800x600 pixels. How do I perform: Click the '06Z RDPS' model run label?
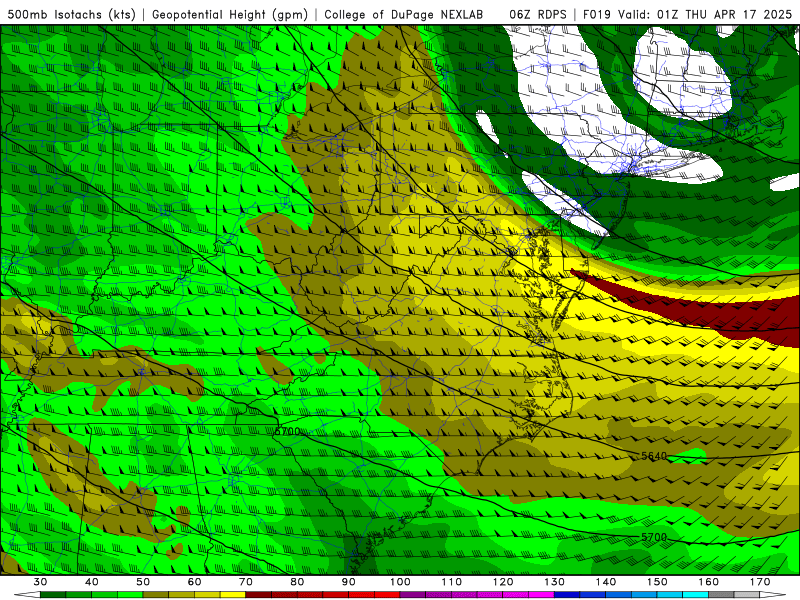[538, 14]
